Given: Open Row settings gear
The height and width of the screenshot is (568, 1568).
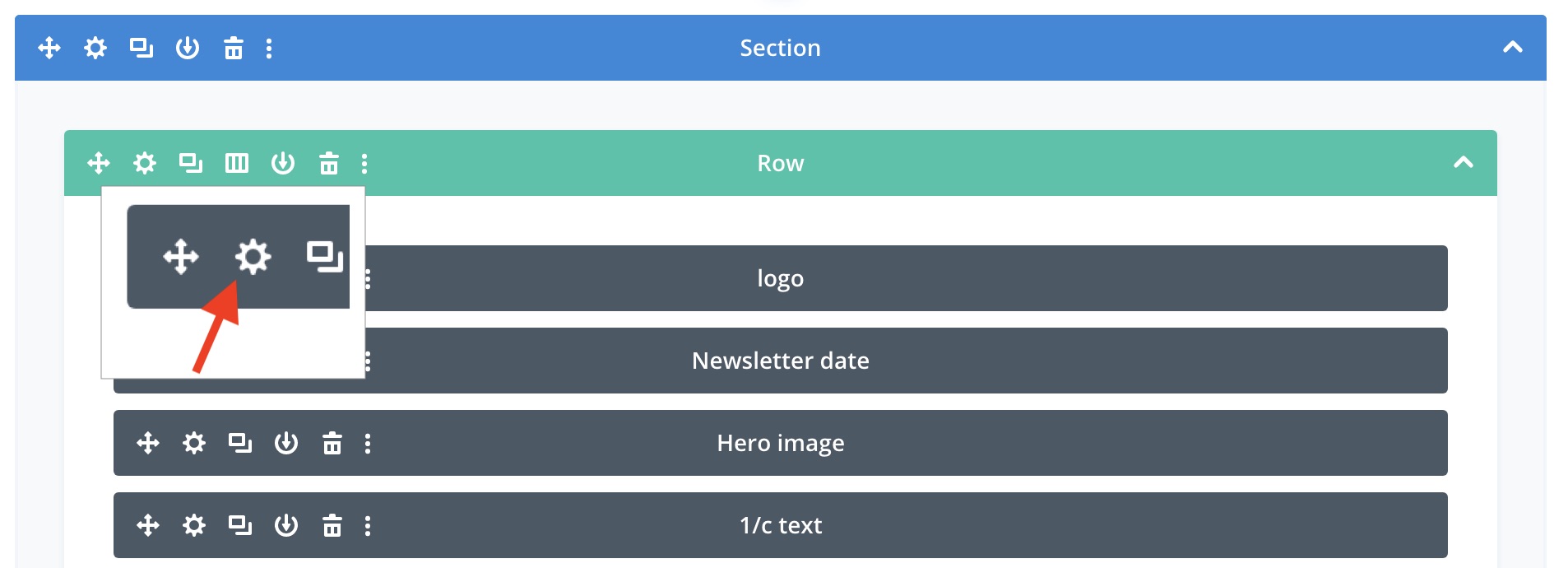Looking at the screenshot, I should click(145, 163).
